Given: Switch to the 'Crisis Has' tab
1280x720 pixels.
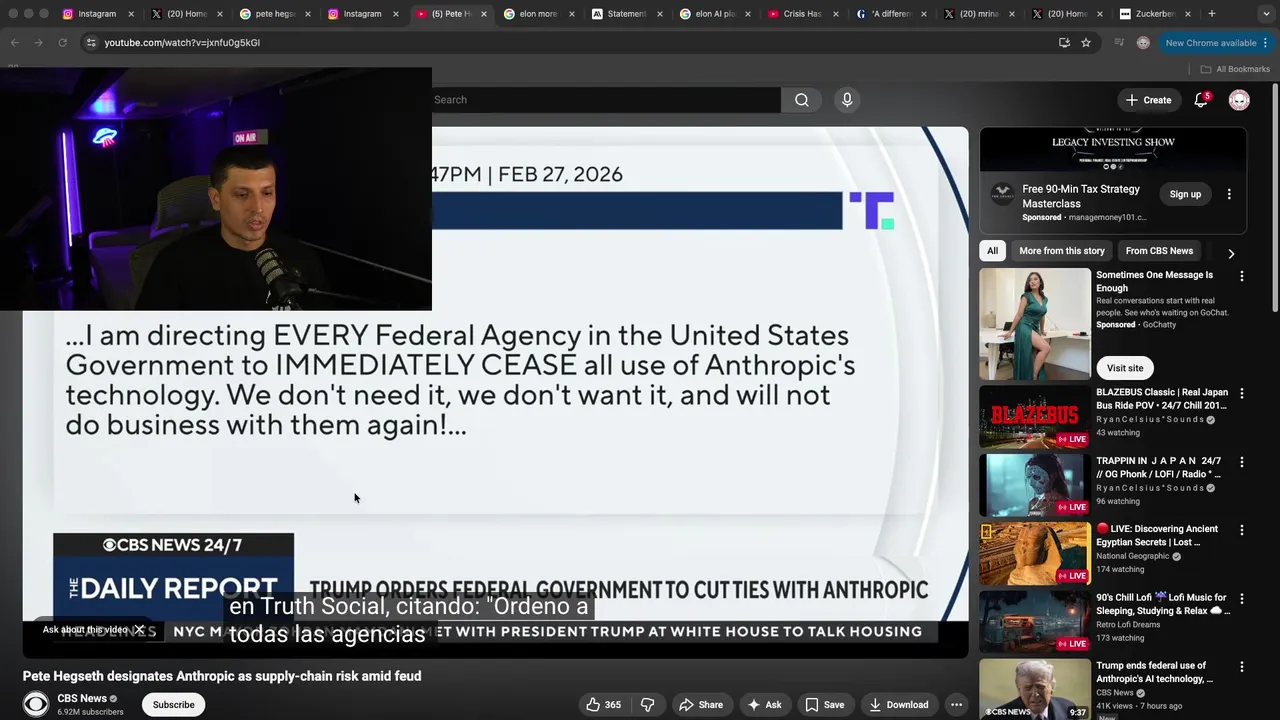Looking at the screenshot, I should click(802, 14).
